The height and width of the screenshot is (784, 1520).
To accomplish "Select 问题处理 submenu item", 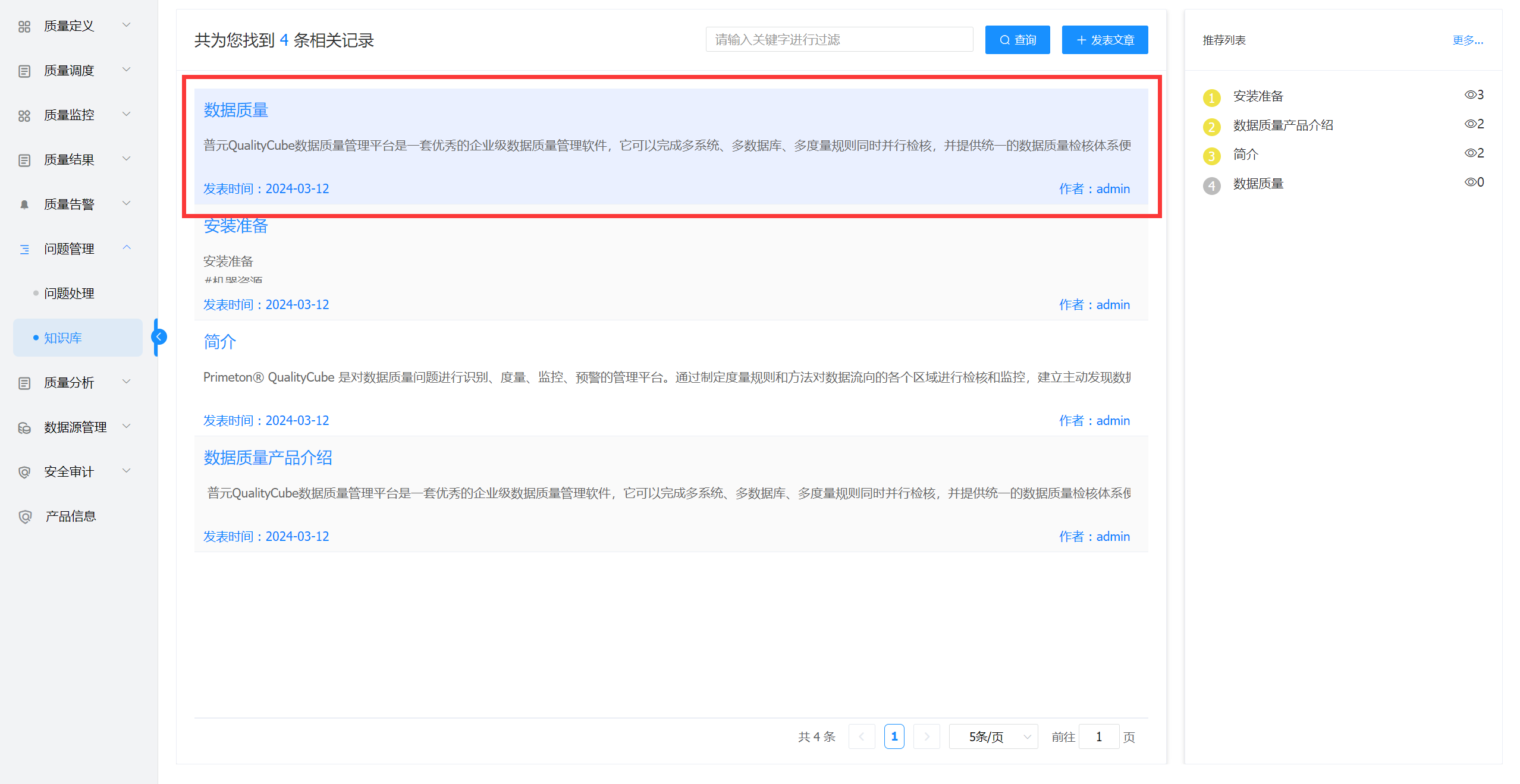I will pos(69,293).
